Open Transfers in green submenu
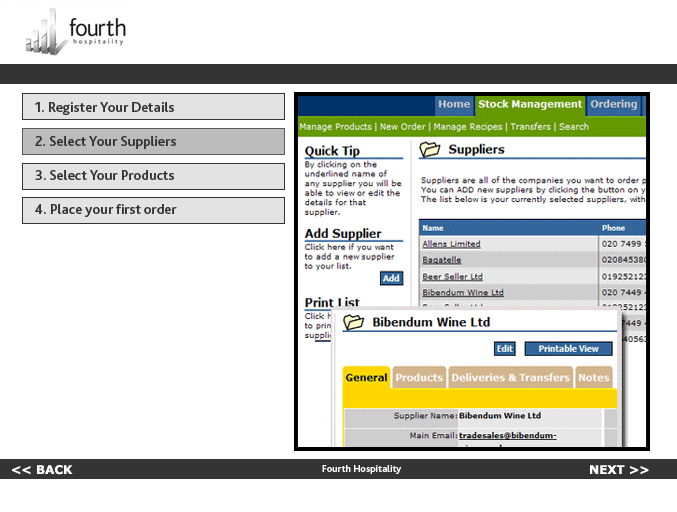 pos(531,127)
